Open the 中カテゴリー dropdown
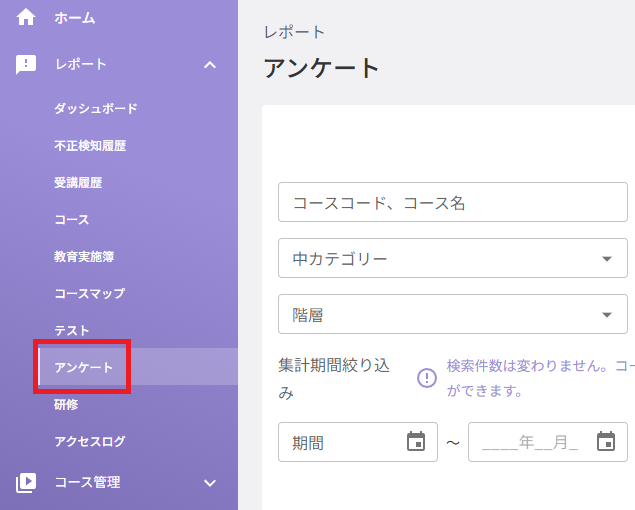635x510 pixels. [x=453, y=258]
